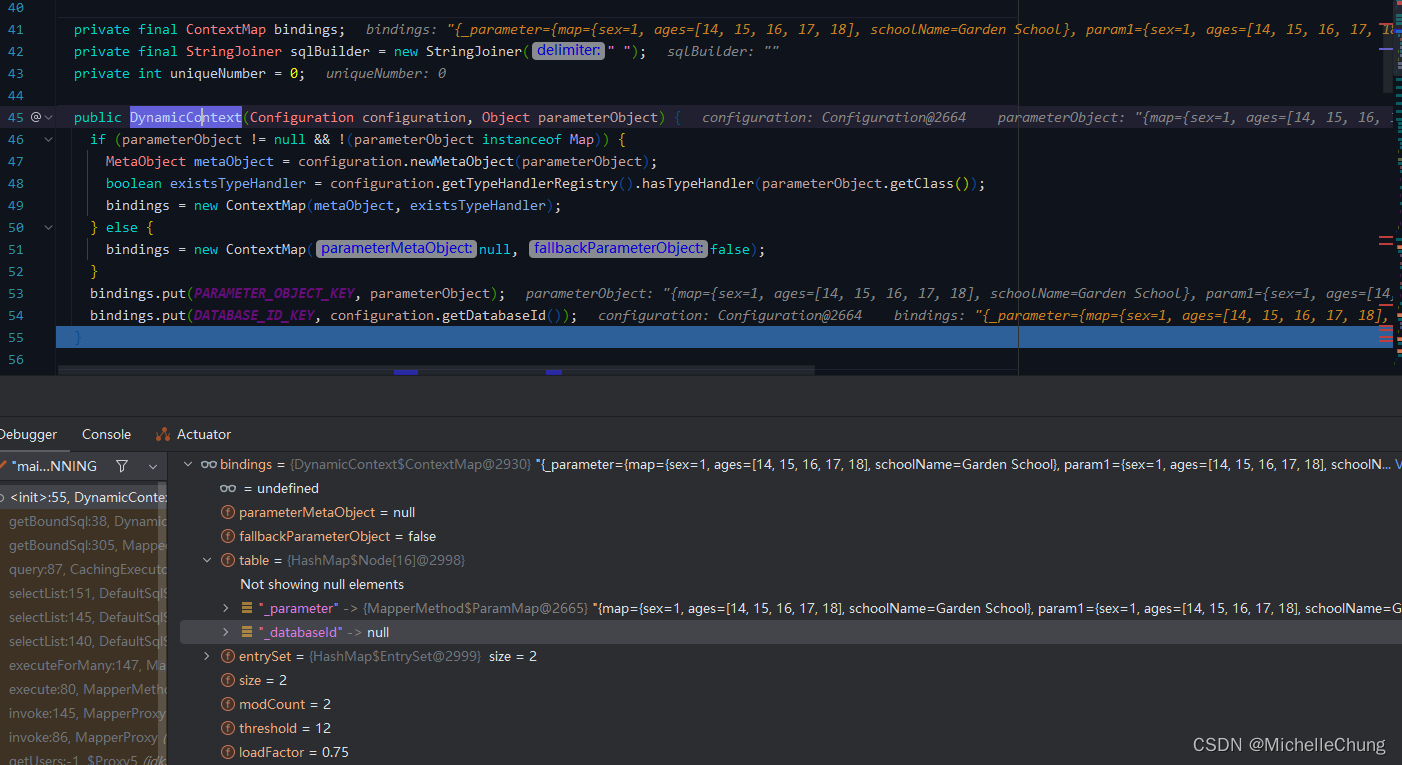Click the thread filter funnel icon
Viewport: 1402px width, 765px height.
[x=122, y=466]
